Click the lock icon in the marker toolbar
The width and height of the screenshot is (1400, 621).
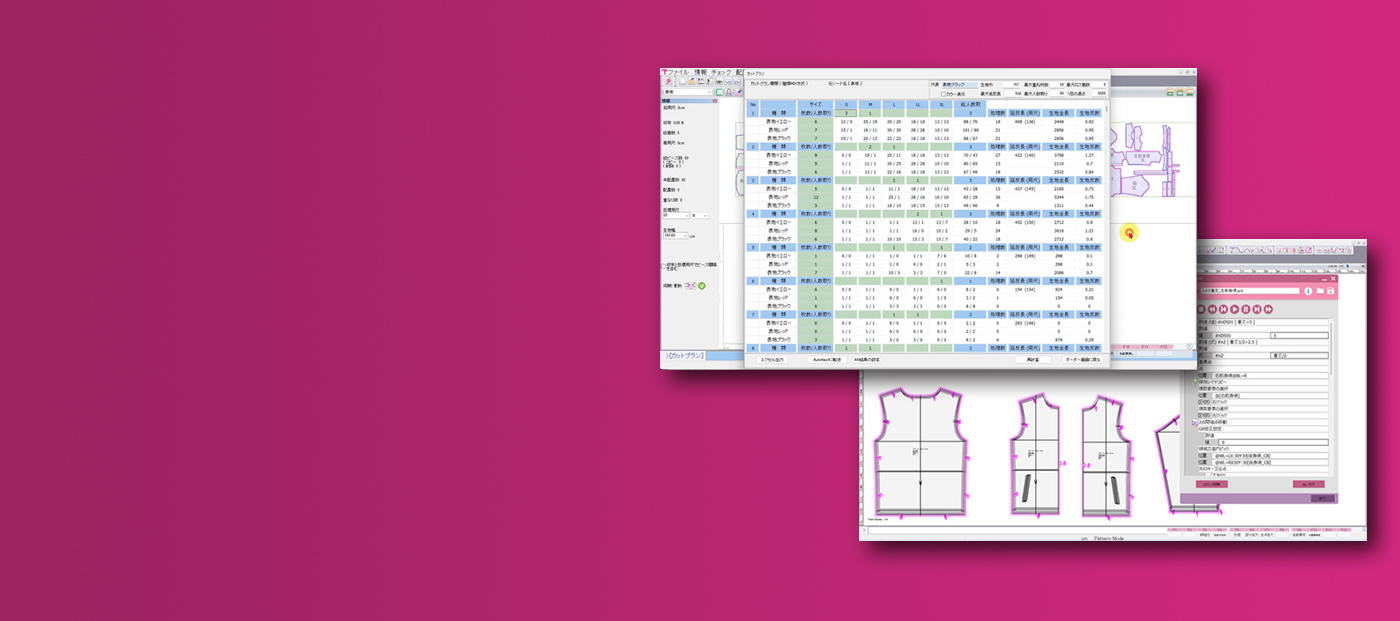point(730,92)
